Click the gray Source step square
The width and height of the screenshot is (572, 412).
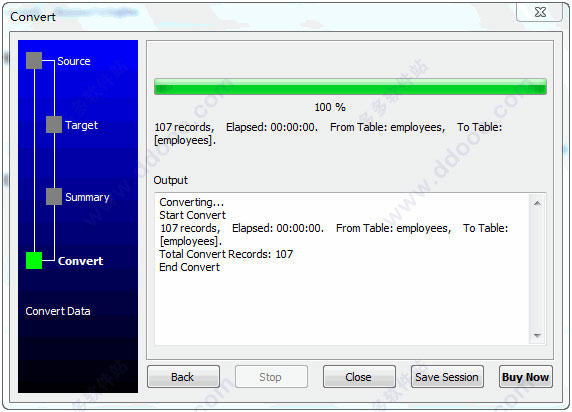[34, 61]
